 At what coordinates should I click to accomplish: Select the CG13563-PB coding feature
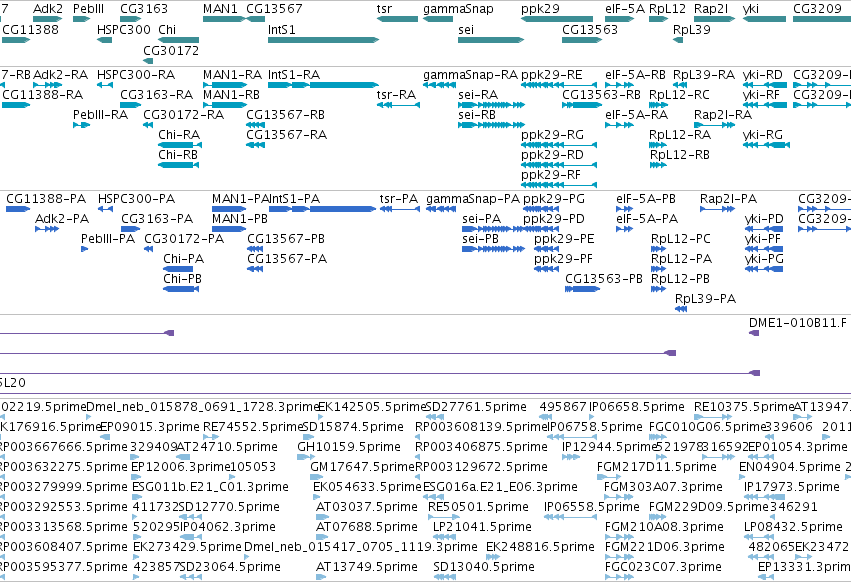[x=582, y=289]
